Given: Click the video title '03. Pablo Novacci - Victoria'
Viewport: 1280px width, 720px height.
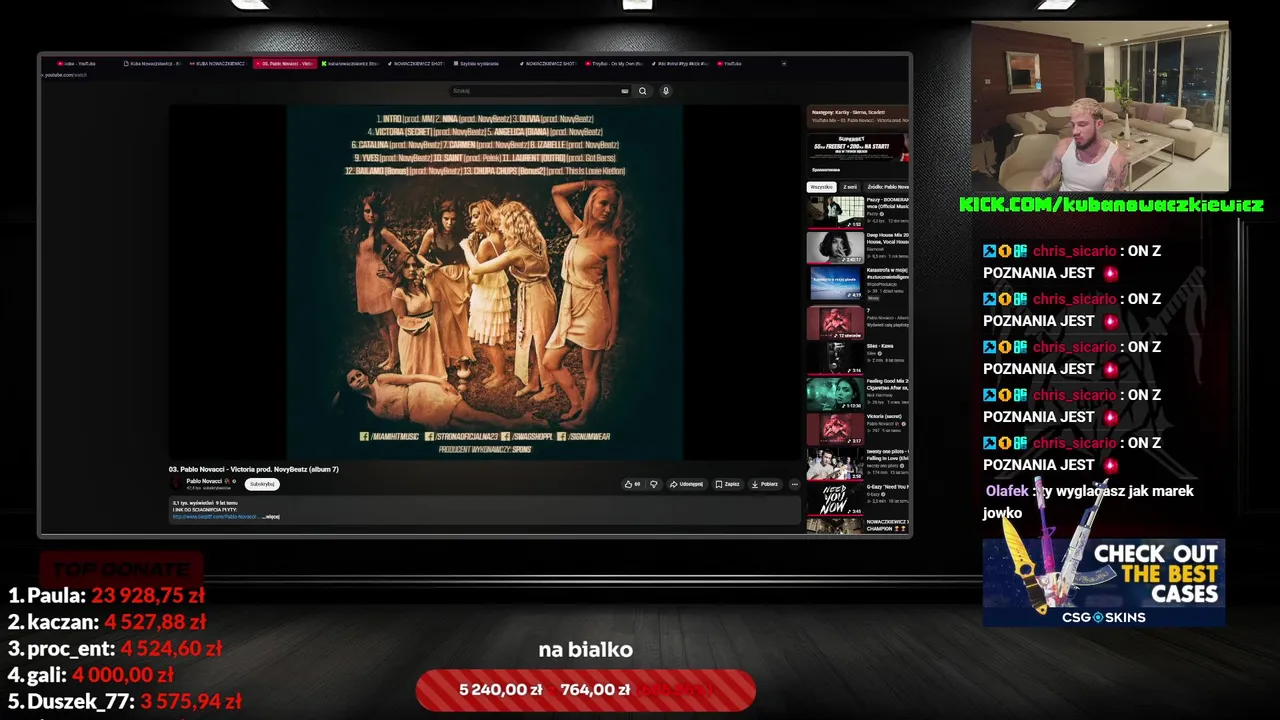Looking at the screenshot, I should pos(254,469).
